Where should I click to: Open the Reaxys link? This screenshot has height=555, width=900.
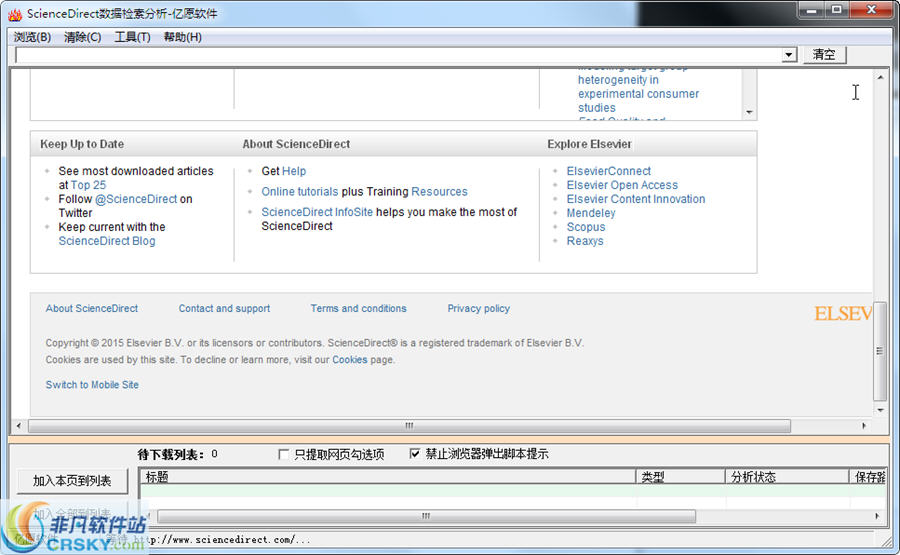(x=585, y=241)
